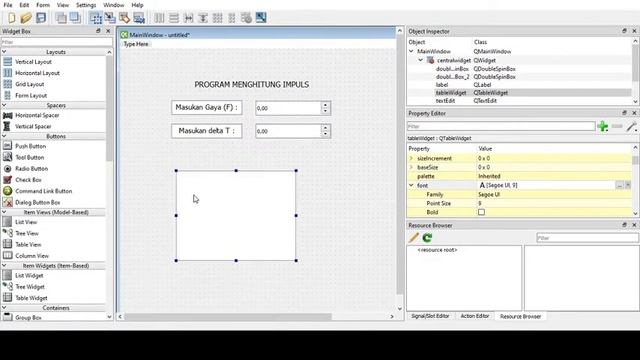Decrease the Masukan delta T spin box value
Image resolution: width=640 pixels, height=360 pixels.
pyautogui.click(x=325, y=134)
